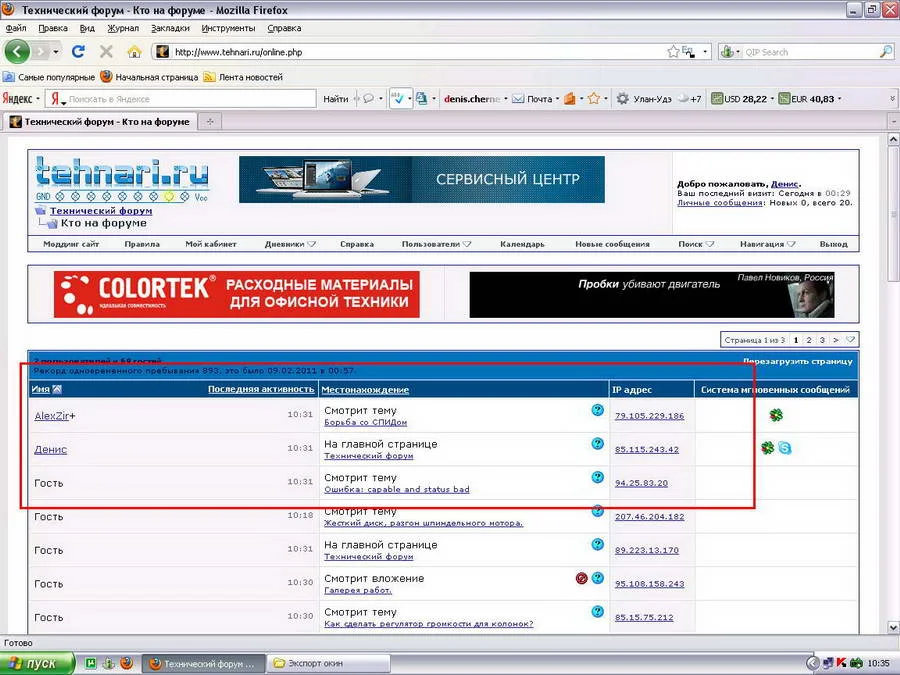Open the back/forward history dropdown arrow
Image resolution: width=900 pixels, height=675 pixels.
click(x=56, y=52)
